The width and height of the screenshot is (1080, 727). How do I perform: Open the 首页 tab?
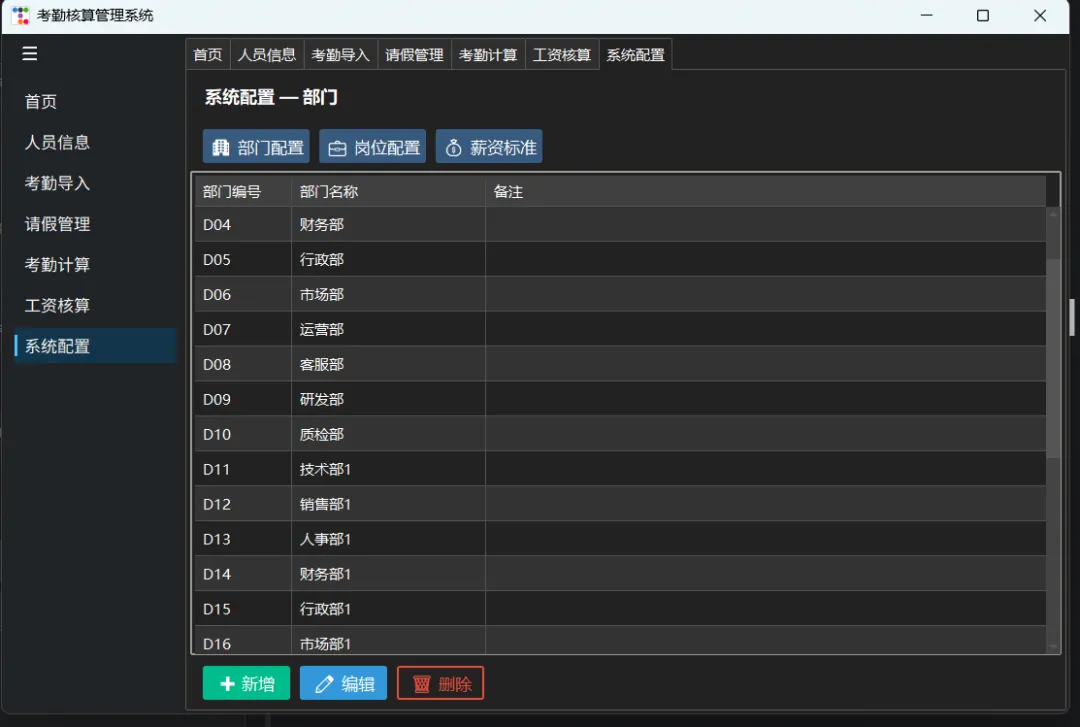pos(208,54)
